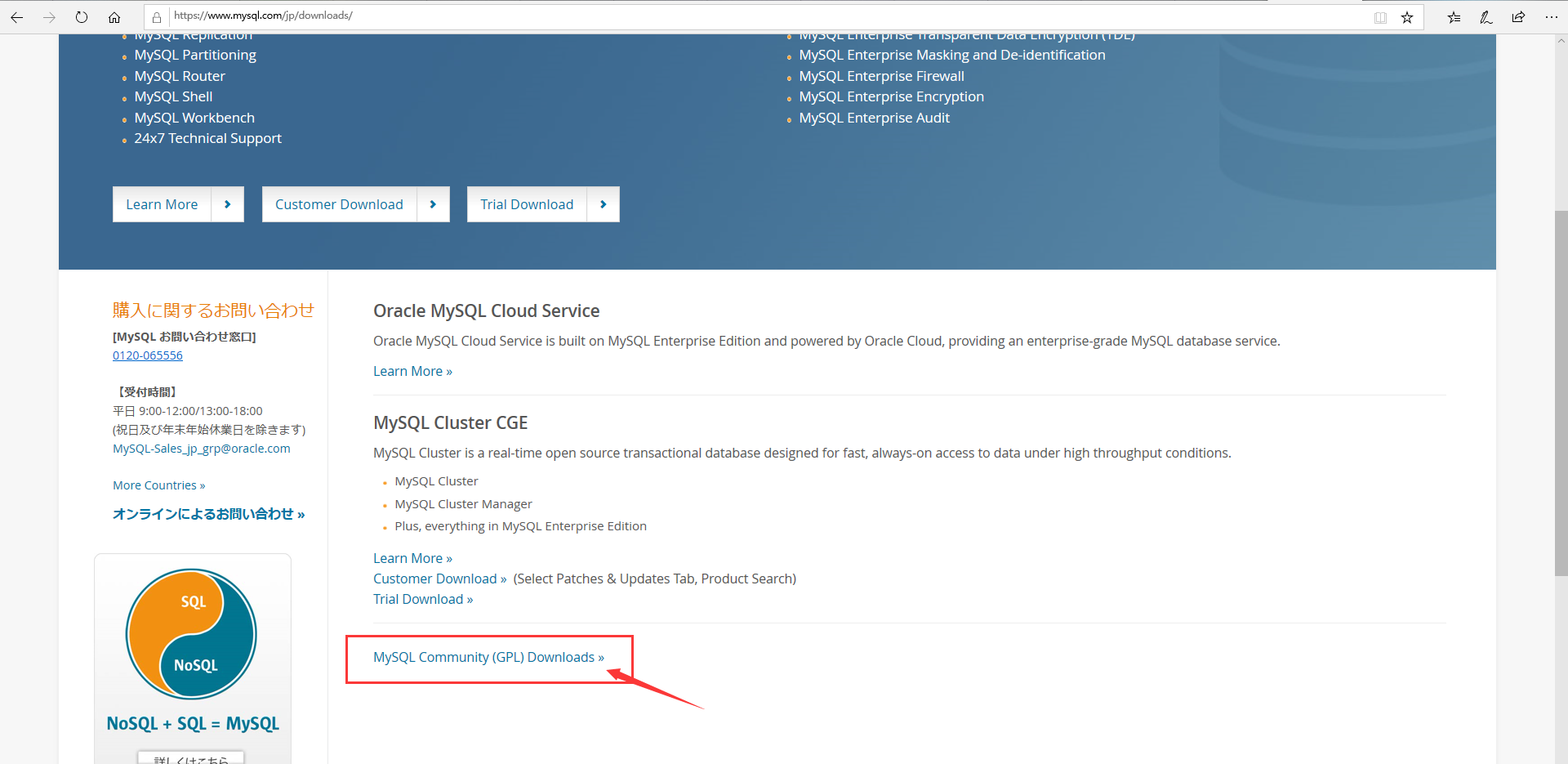
Task: Refresh the current page
Action: [x=82, y=17]
